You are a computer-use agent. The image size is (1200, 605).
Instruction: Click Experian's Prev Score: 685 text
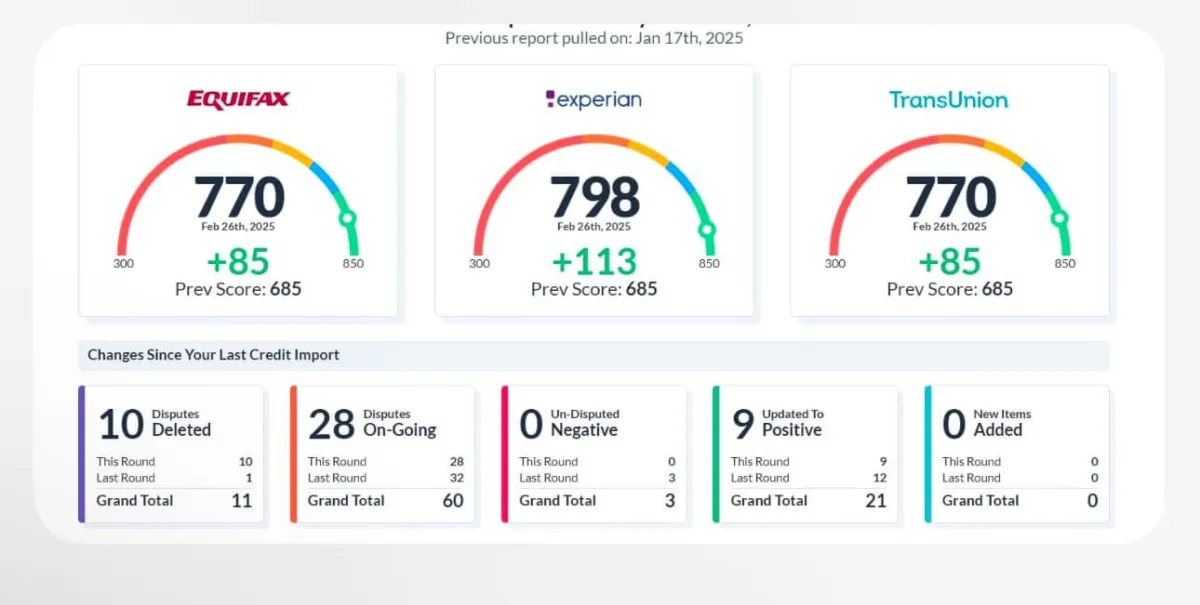click(x=594, y=289)
